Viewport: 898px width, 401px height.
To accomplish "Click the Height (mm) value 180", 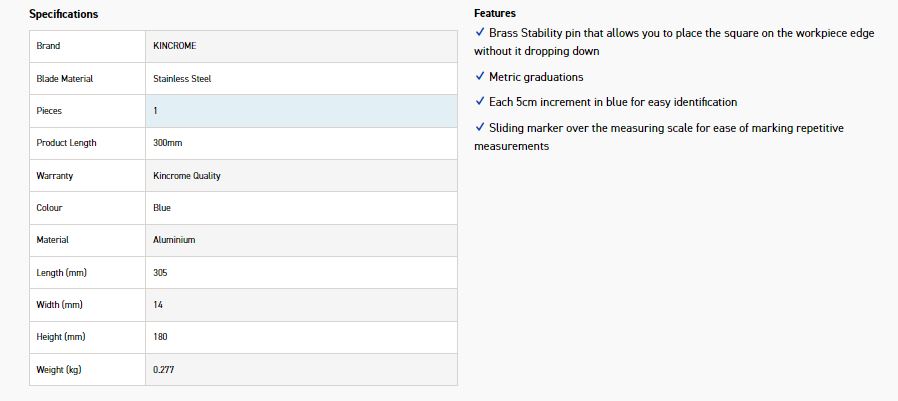I will [x=160, y=337].
